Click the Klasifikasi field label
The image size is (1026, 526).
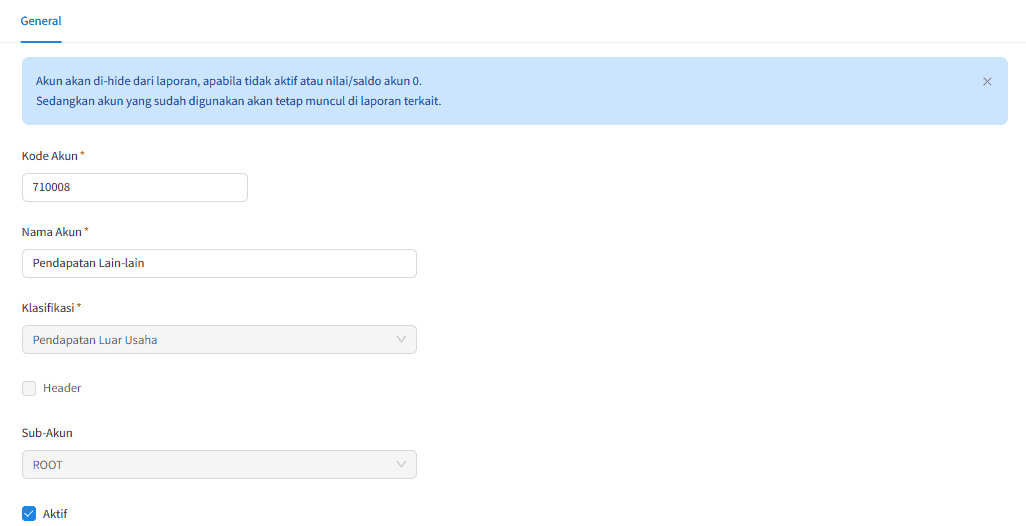pyautogui.click(x=48, y=308)
